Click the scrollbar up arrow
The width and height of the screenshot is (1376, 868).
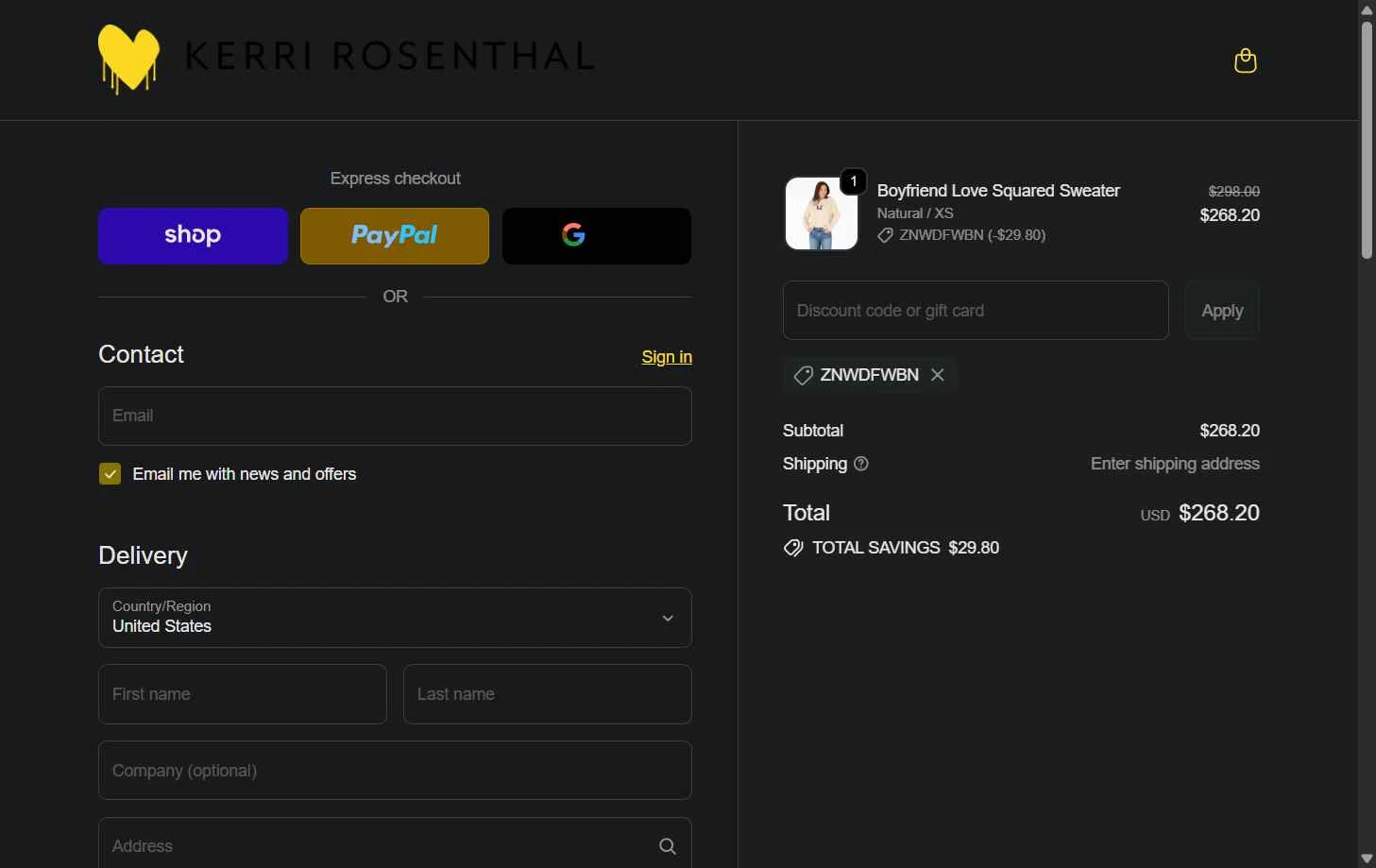1367,9
